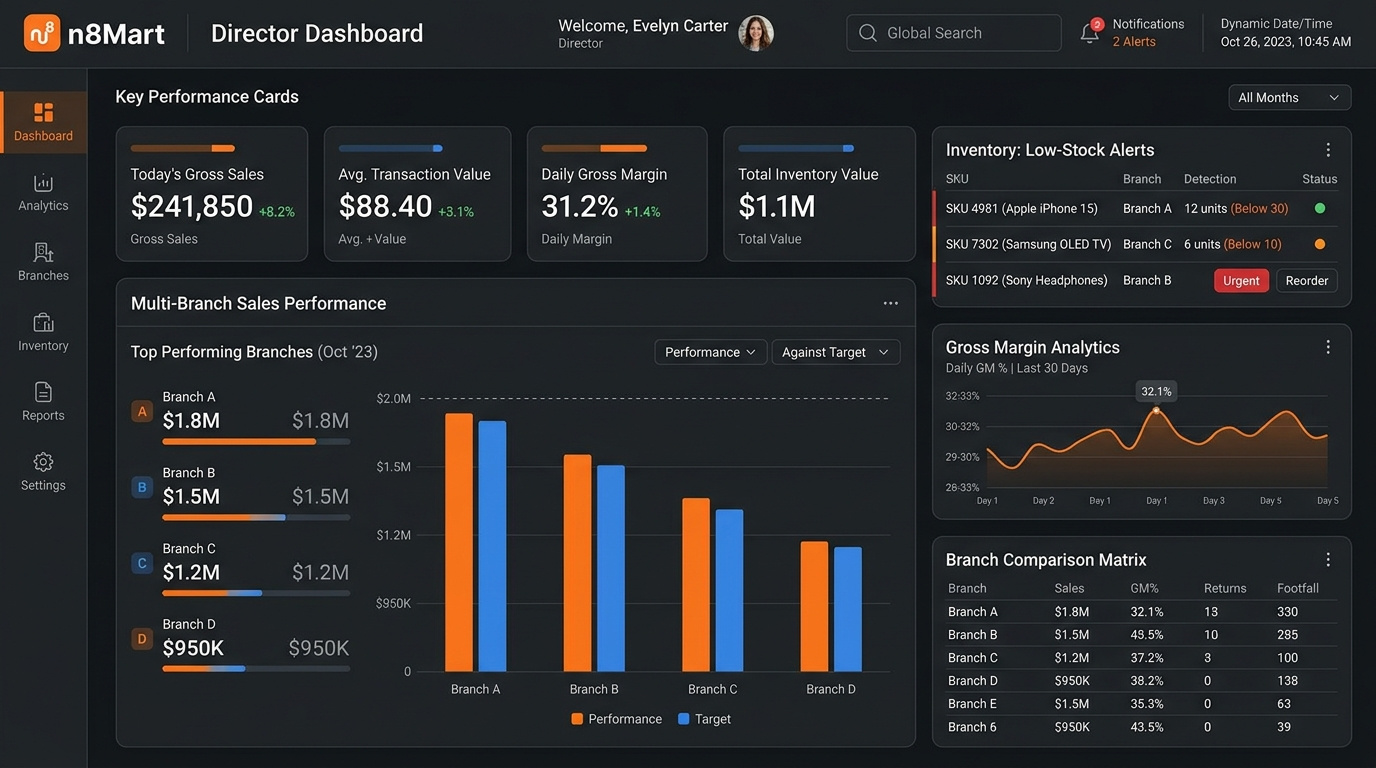
Task: Click the Dynamic Date/Time display
Action: (x=1286, y=33)
